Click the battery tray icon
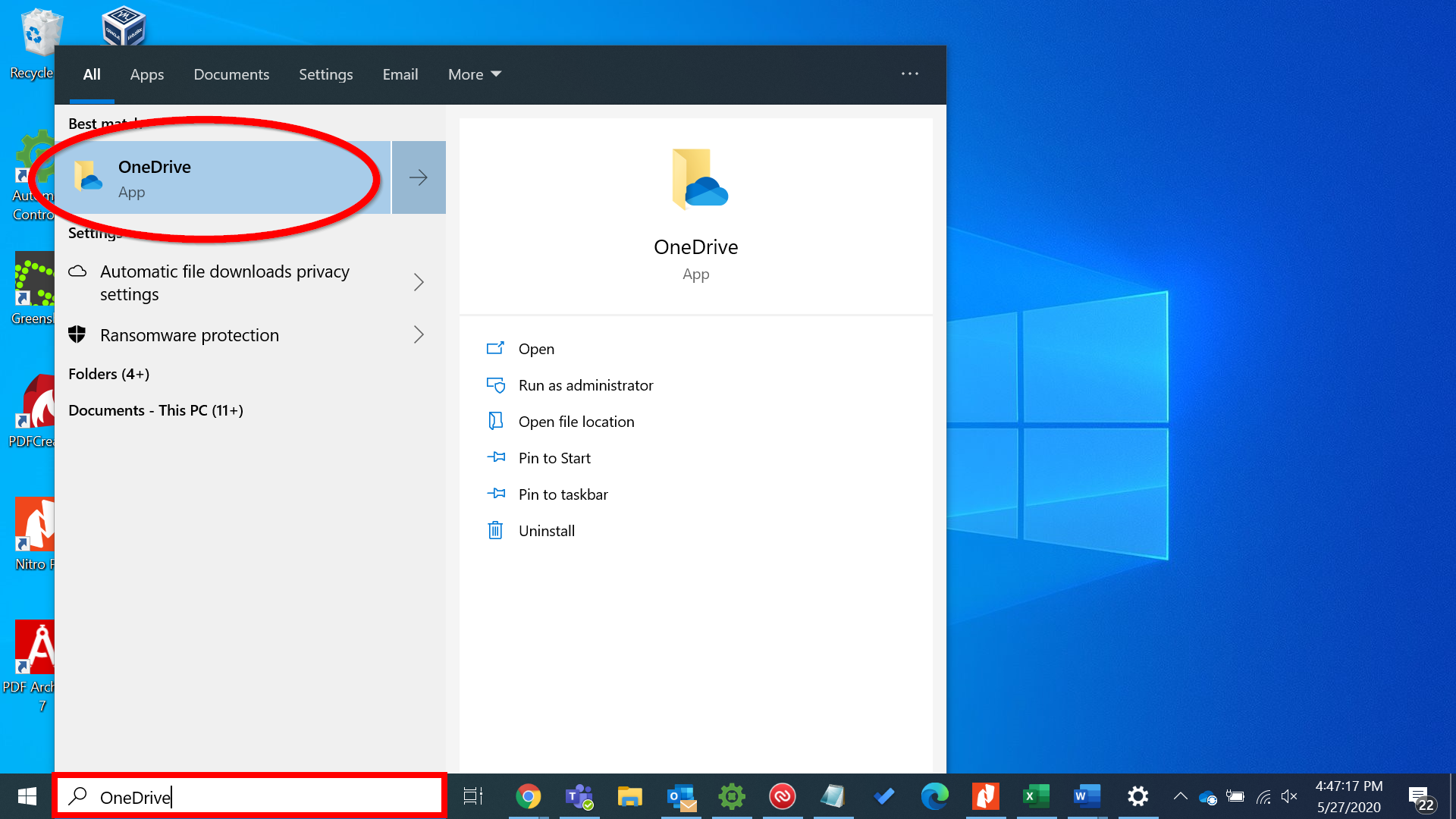The image size is (1456, 819). (1235, 796)
